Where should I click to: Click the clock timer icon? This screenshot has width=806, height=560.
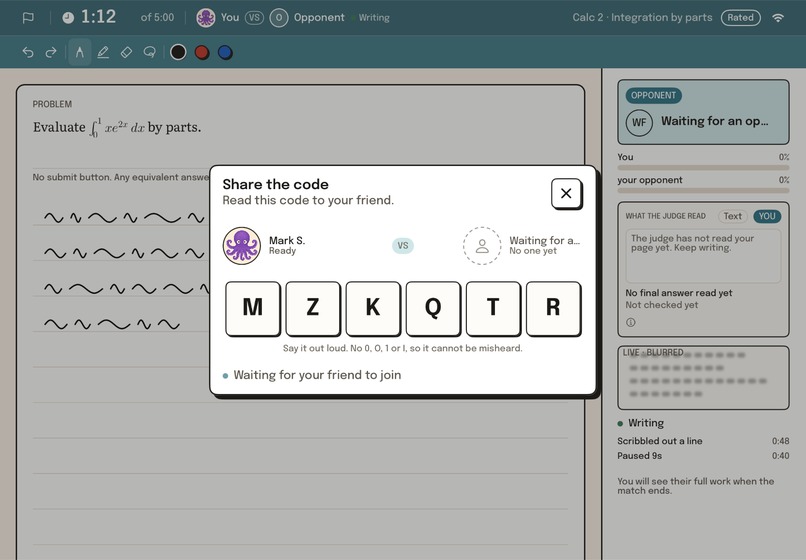click(68, 18)
